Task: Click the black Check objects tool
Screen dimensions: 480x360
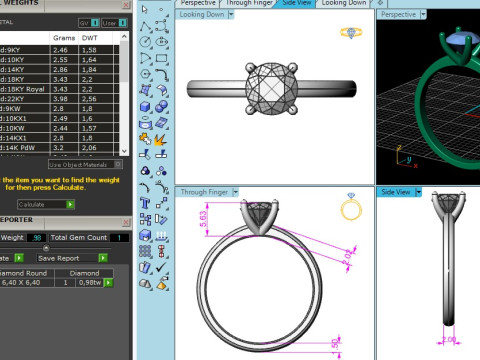Action: point(162,267)
